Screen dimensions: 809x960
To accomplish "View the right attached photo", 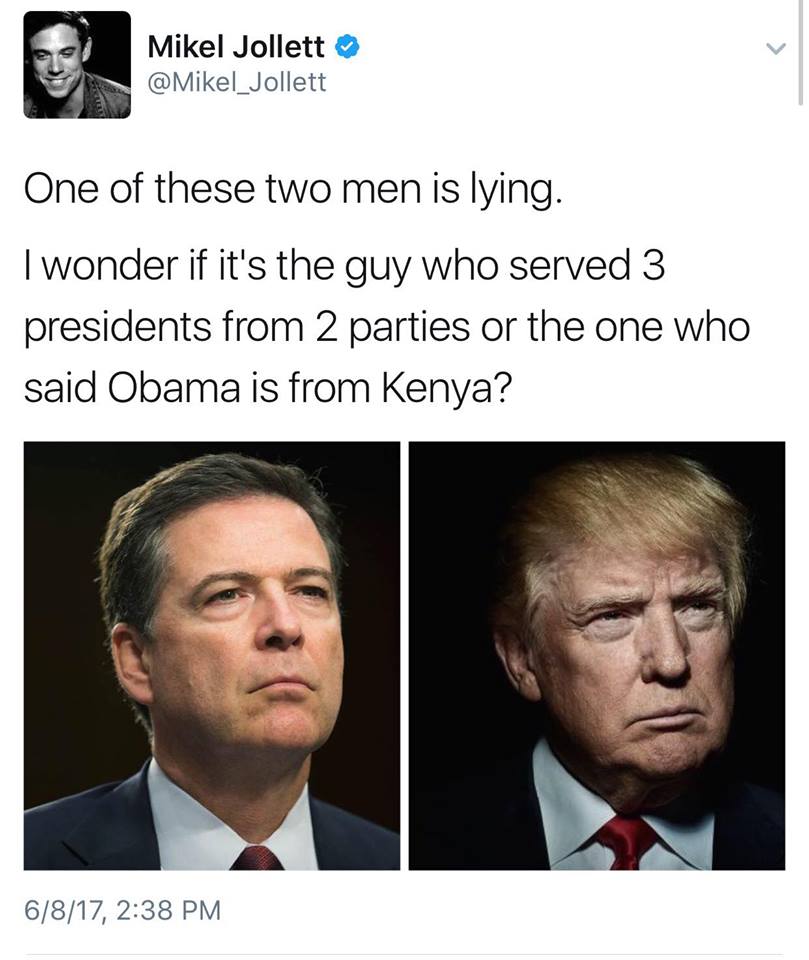I will (596, 656).
